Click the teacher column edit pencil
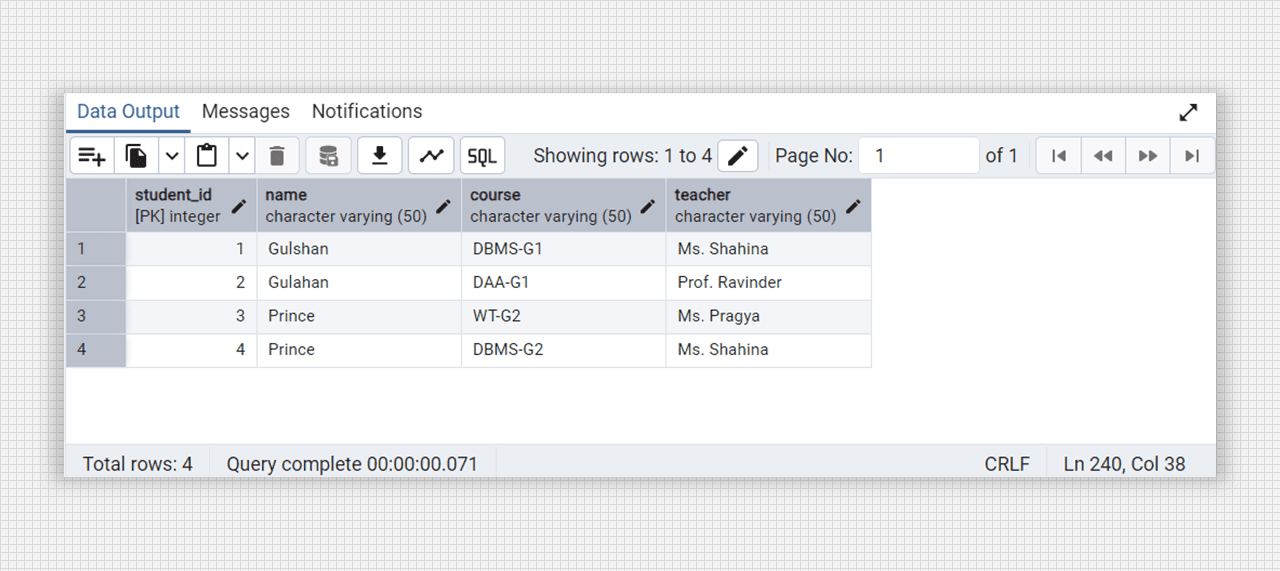The image size is (1280, 571). 853,206
